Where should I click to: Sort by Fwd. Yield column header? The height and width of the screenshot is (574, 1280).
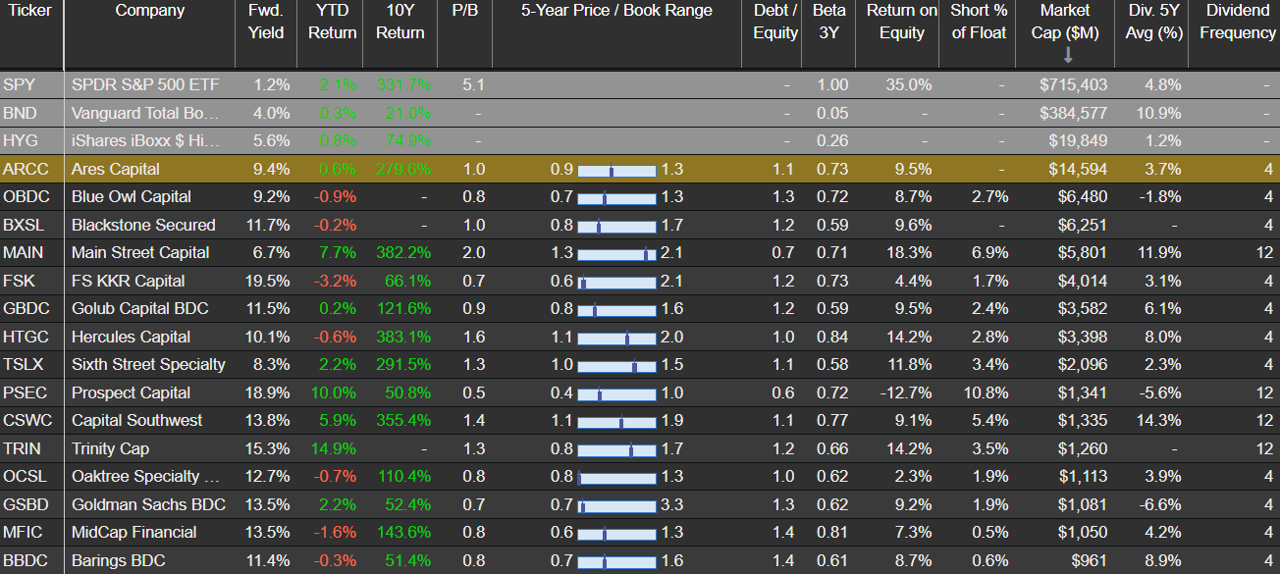pos(266,22)
